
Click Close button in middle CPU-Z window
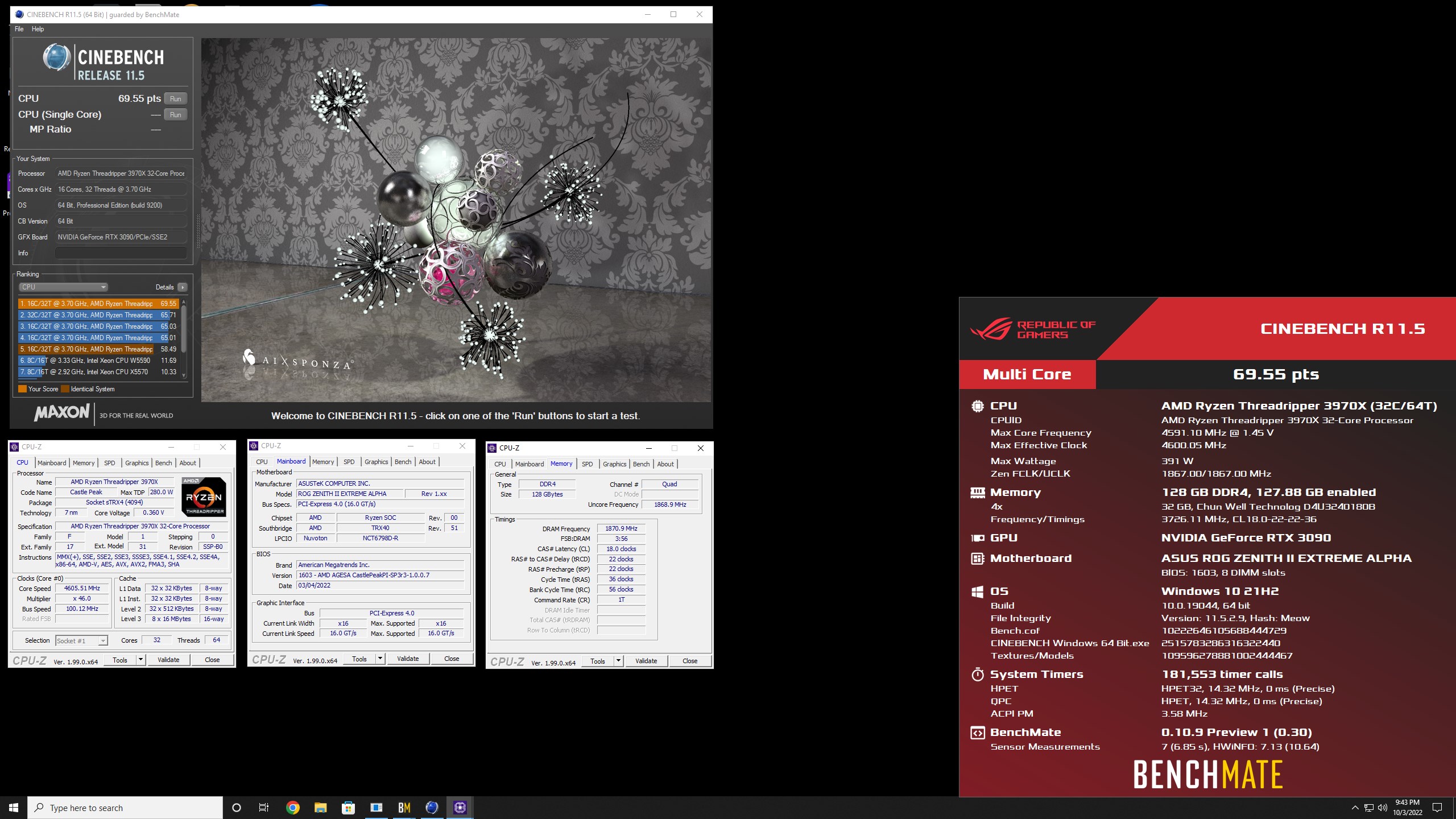click(452, 659)
